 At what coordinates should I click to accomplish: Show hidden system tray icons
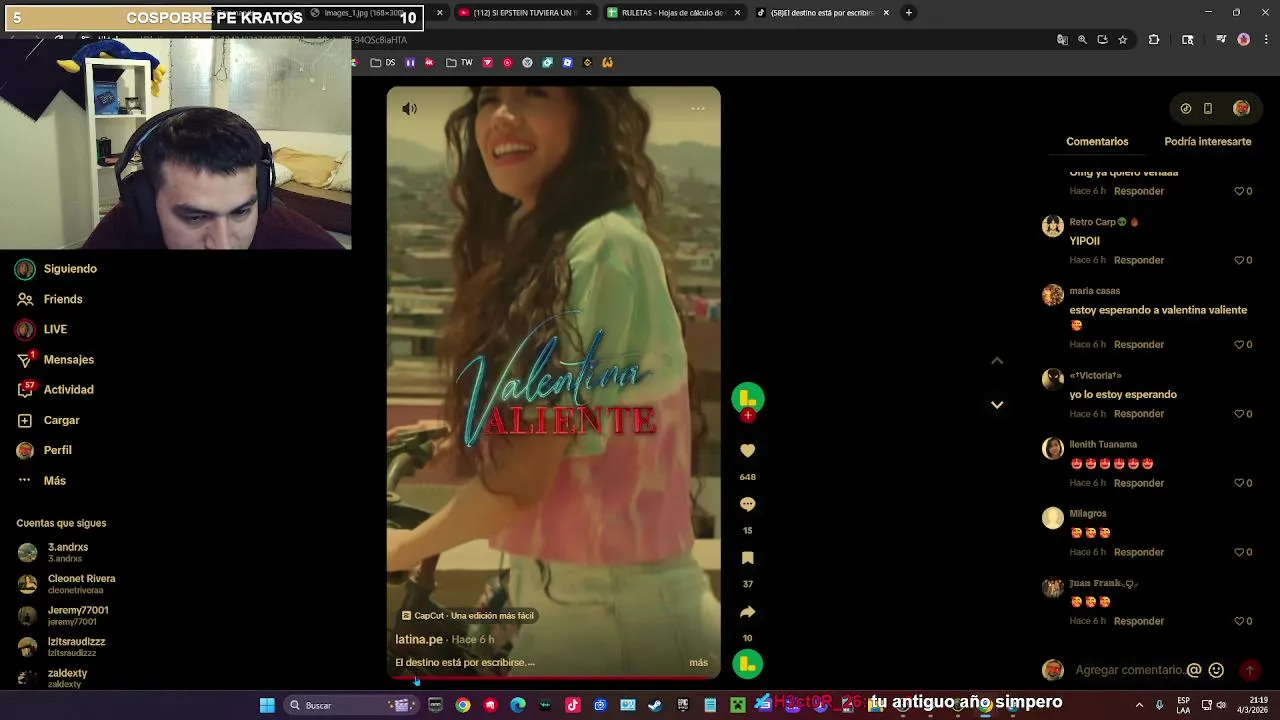click(1139, 705)
